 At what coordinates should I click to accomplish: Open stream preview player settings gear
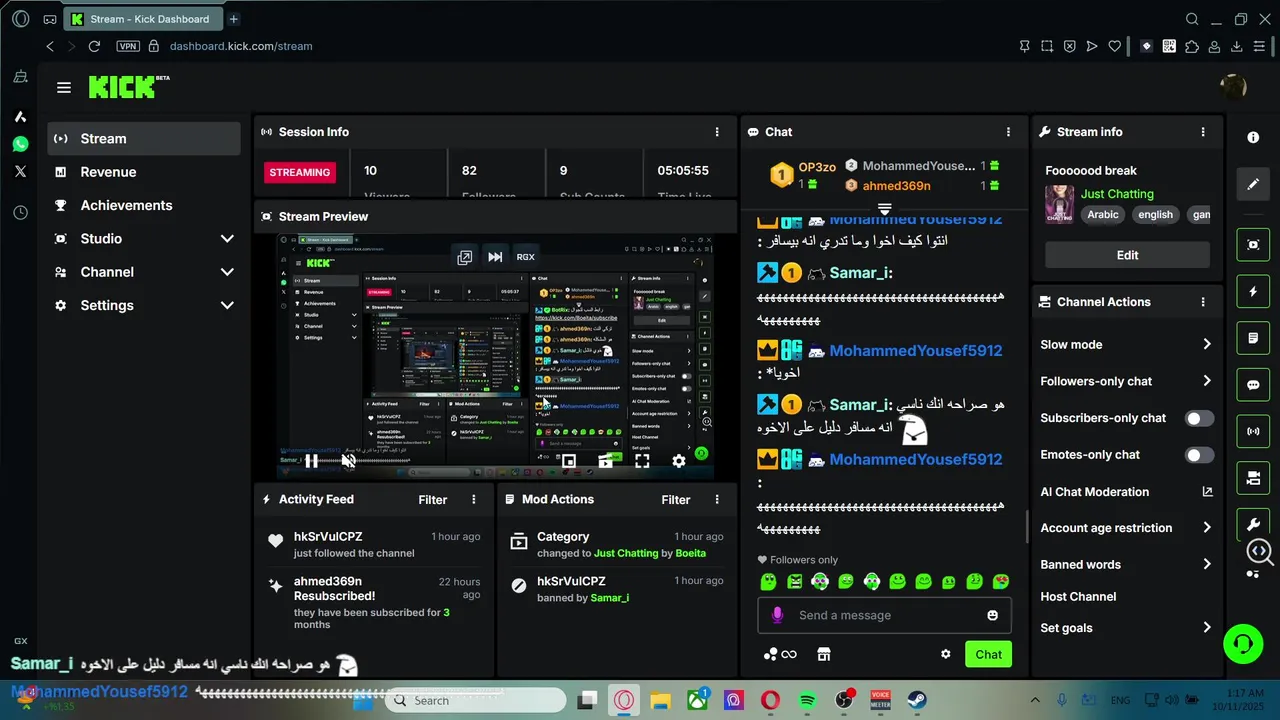679,461
